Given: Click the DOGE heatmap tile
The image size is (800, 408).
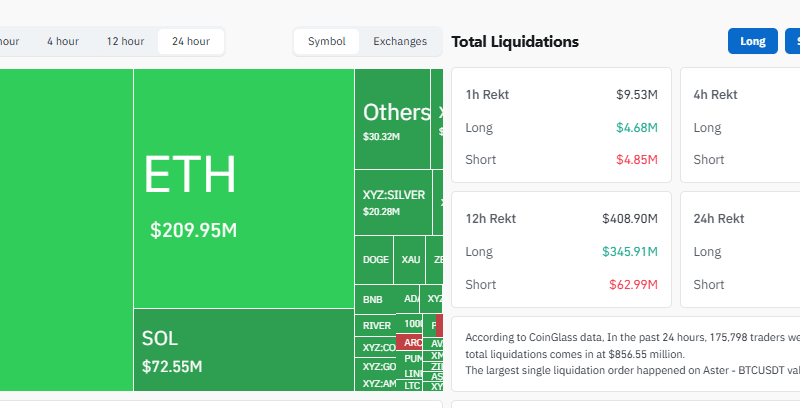Looking at the screenshot, I should click(375, 260).
